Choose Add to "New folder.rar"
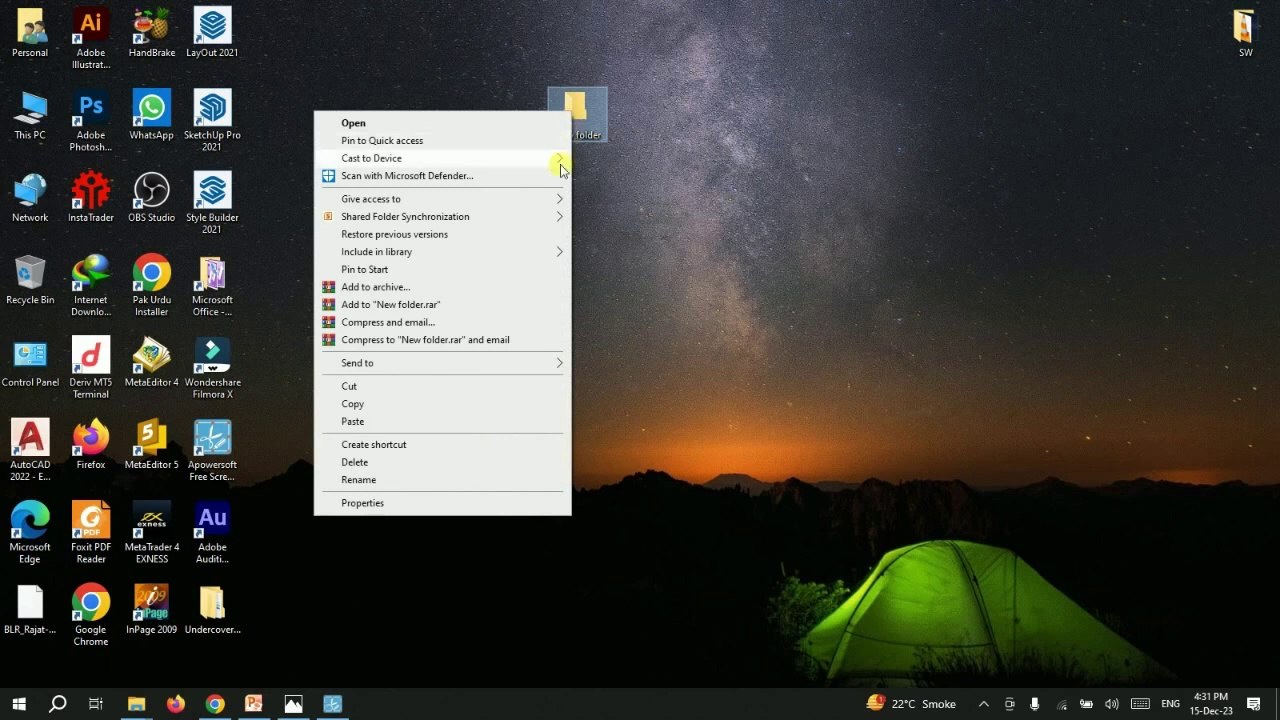Image resolution: width=1280 pixels, height=720 pixels. coord(390,305)
